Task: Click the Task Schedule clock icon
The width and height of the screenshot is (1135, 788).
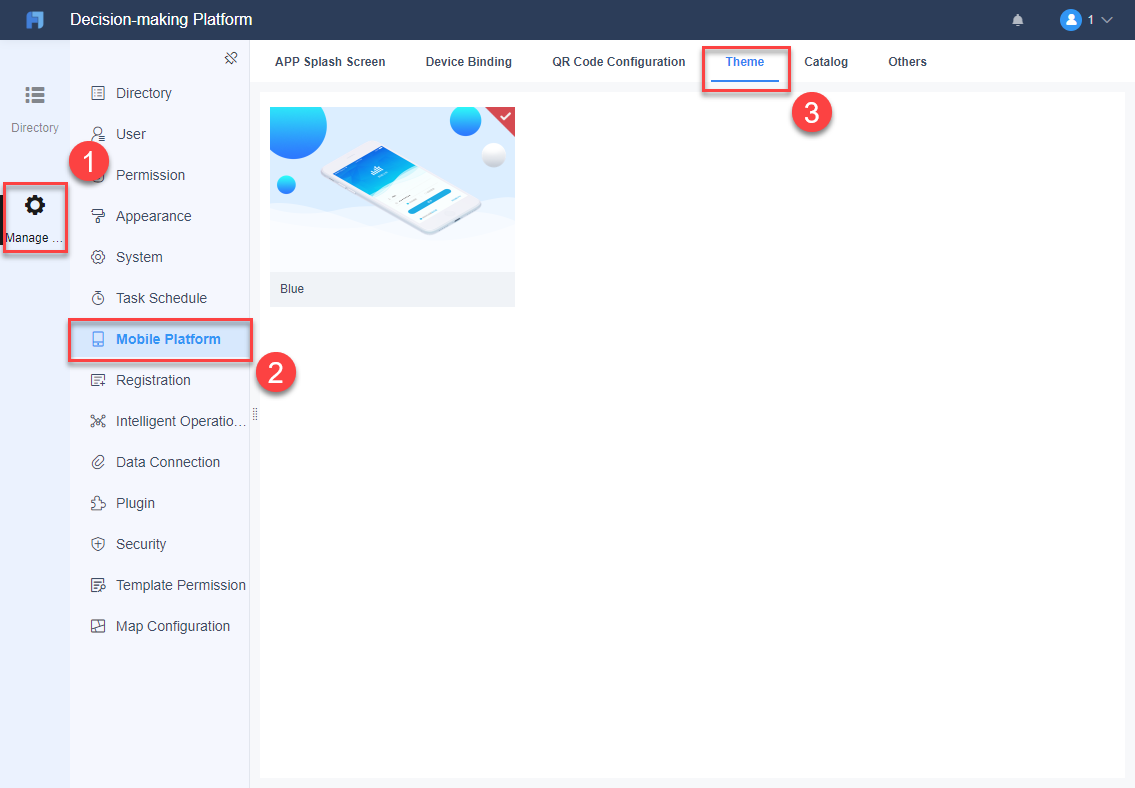Action: (97, 297)
